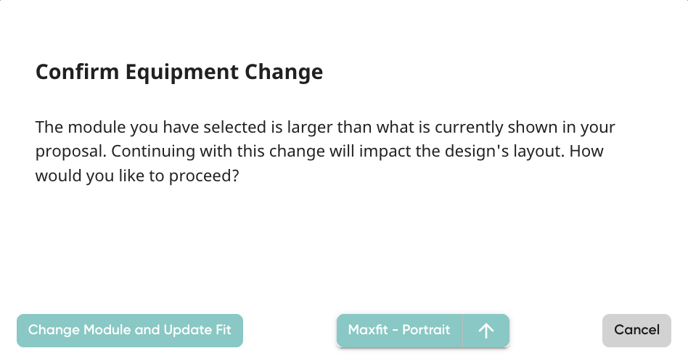Click the word proposal in the message
The height and width of the screenshot is (364, 688).
(70, 152)
